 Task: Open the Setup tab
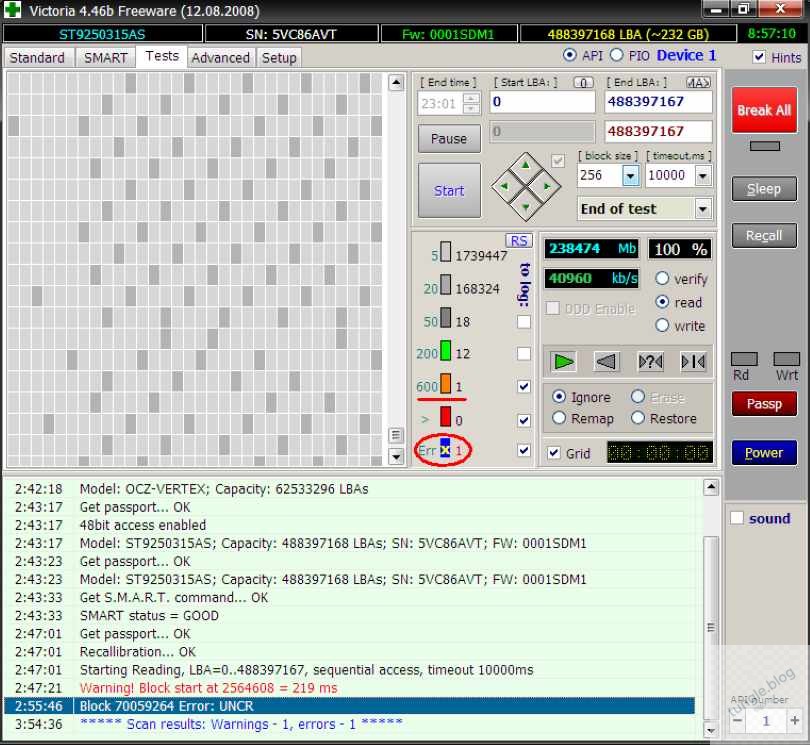coord(279,57)
